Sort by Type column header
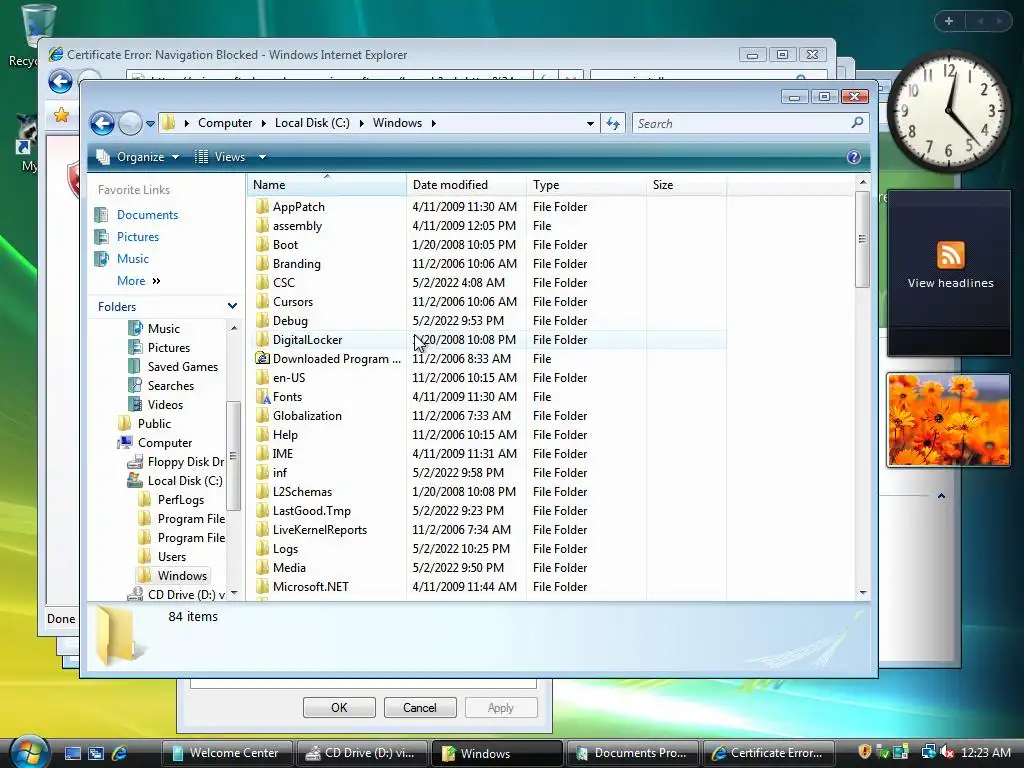 click(x=586, y=185)
